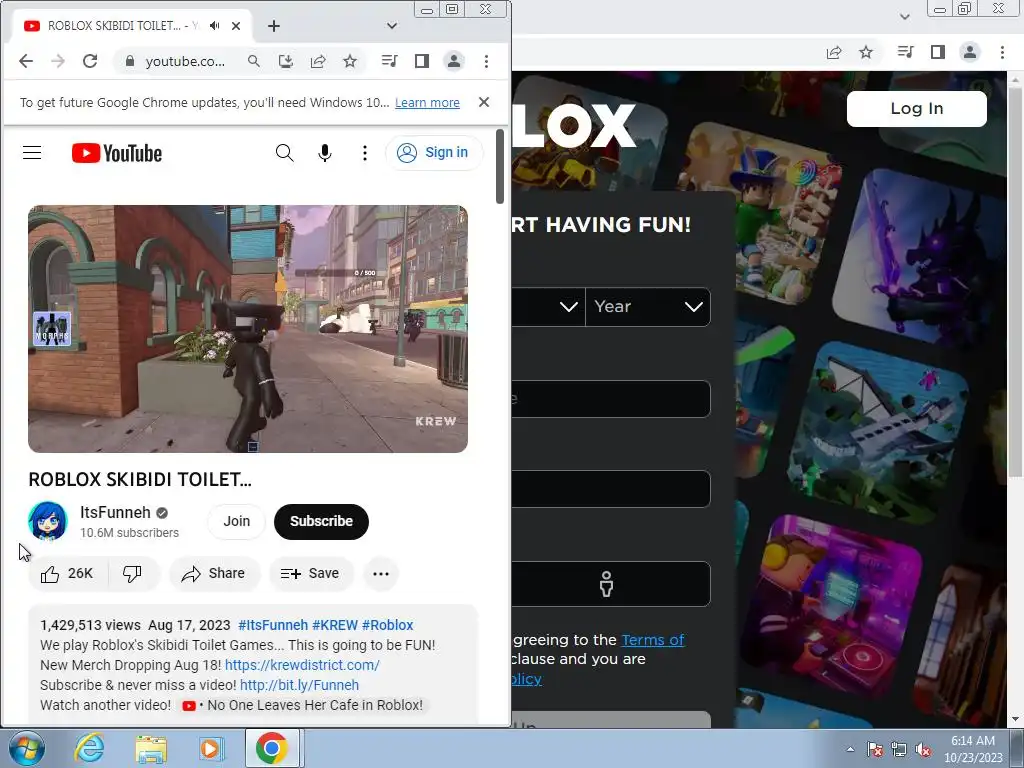Sign in to YouTube

[434, 153]
